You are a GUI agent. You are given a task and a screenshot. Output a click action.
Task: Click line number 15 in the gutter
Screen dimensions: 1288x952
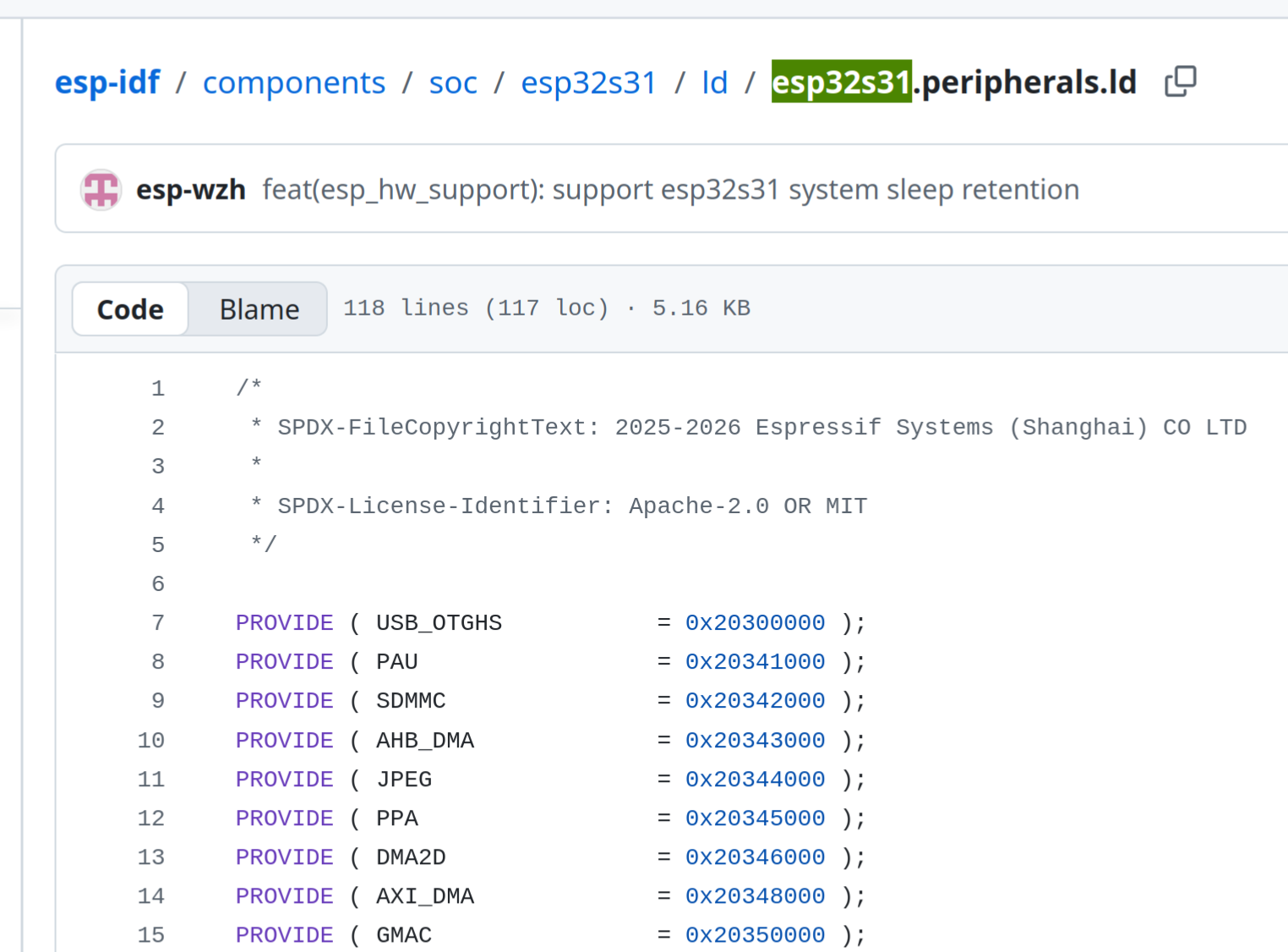(x=151, y=935)
